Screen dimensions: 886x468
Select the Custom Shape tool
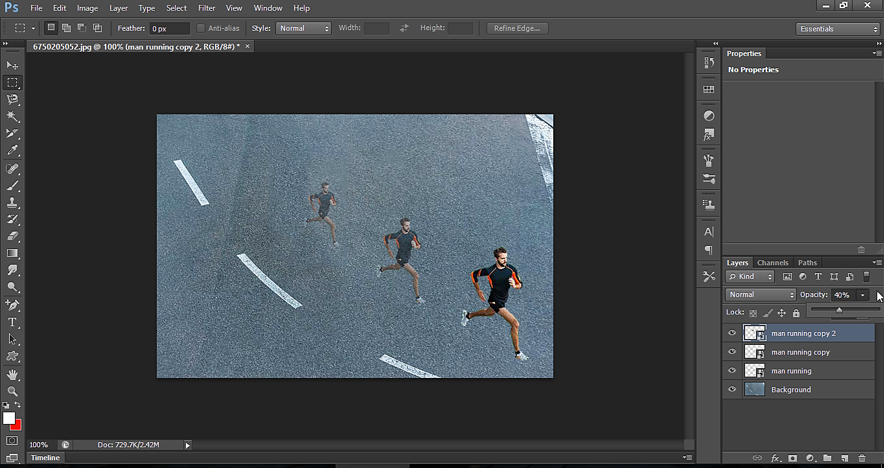pos(12,356)
